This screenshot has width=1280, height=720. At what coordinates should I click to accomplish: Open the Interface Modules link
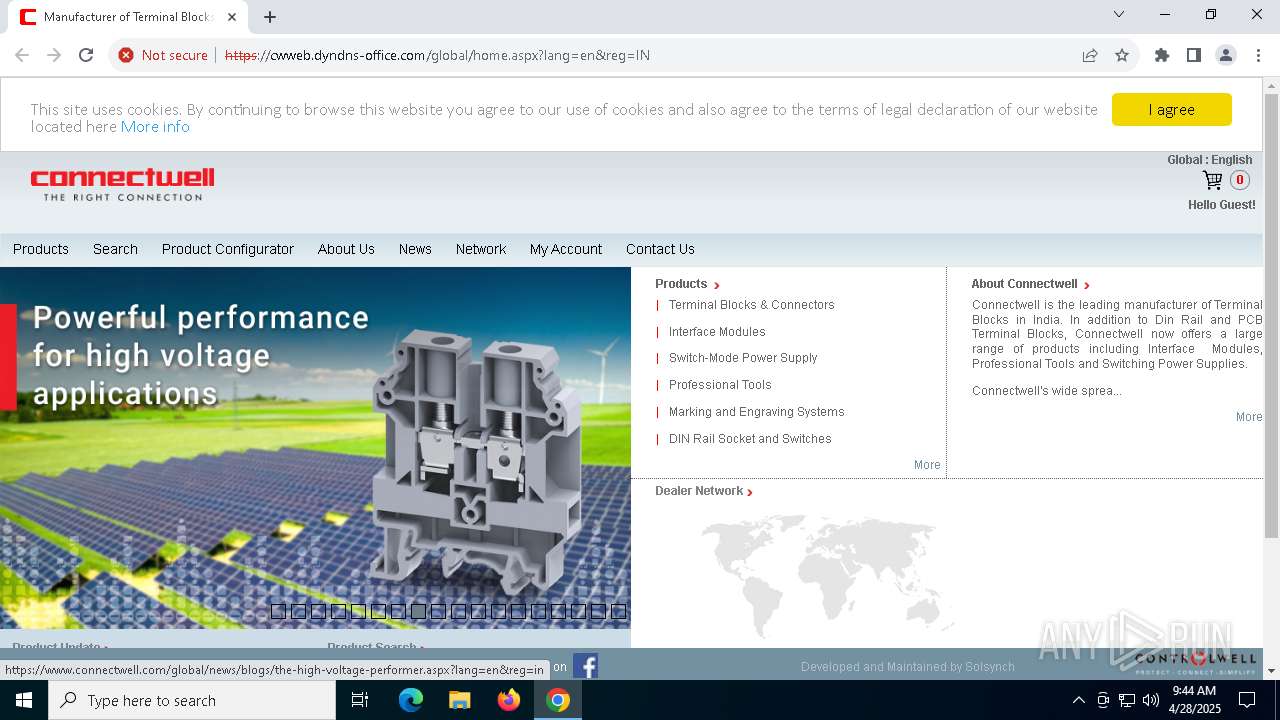[717, 332]
